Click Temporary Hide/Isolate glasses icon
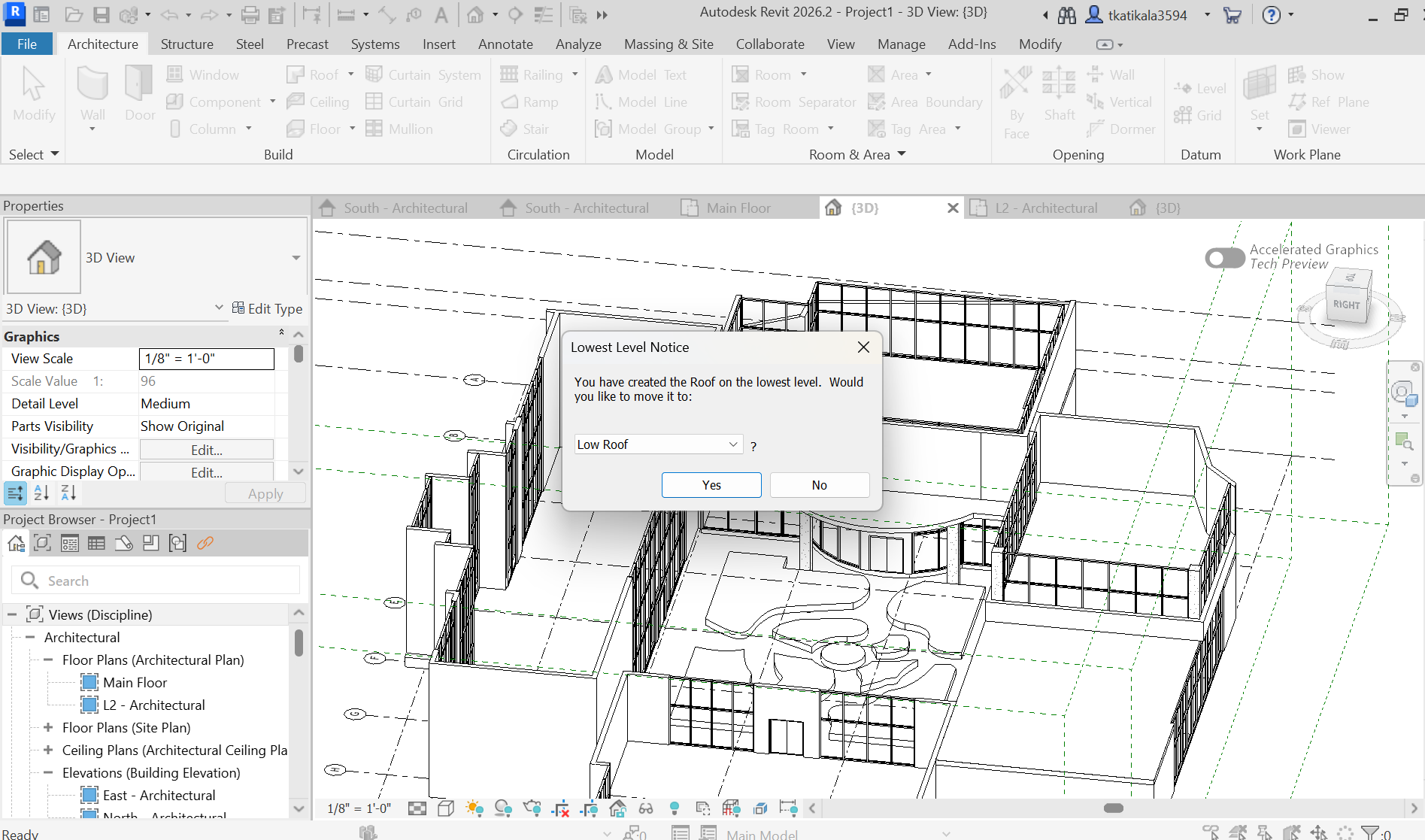 [x=646, y=808]
